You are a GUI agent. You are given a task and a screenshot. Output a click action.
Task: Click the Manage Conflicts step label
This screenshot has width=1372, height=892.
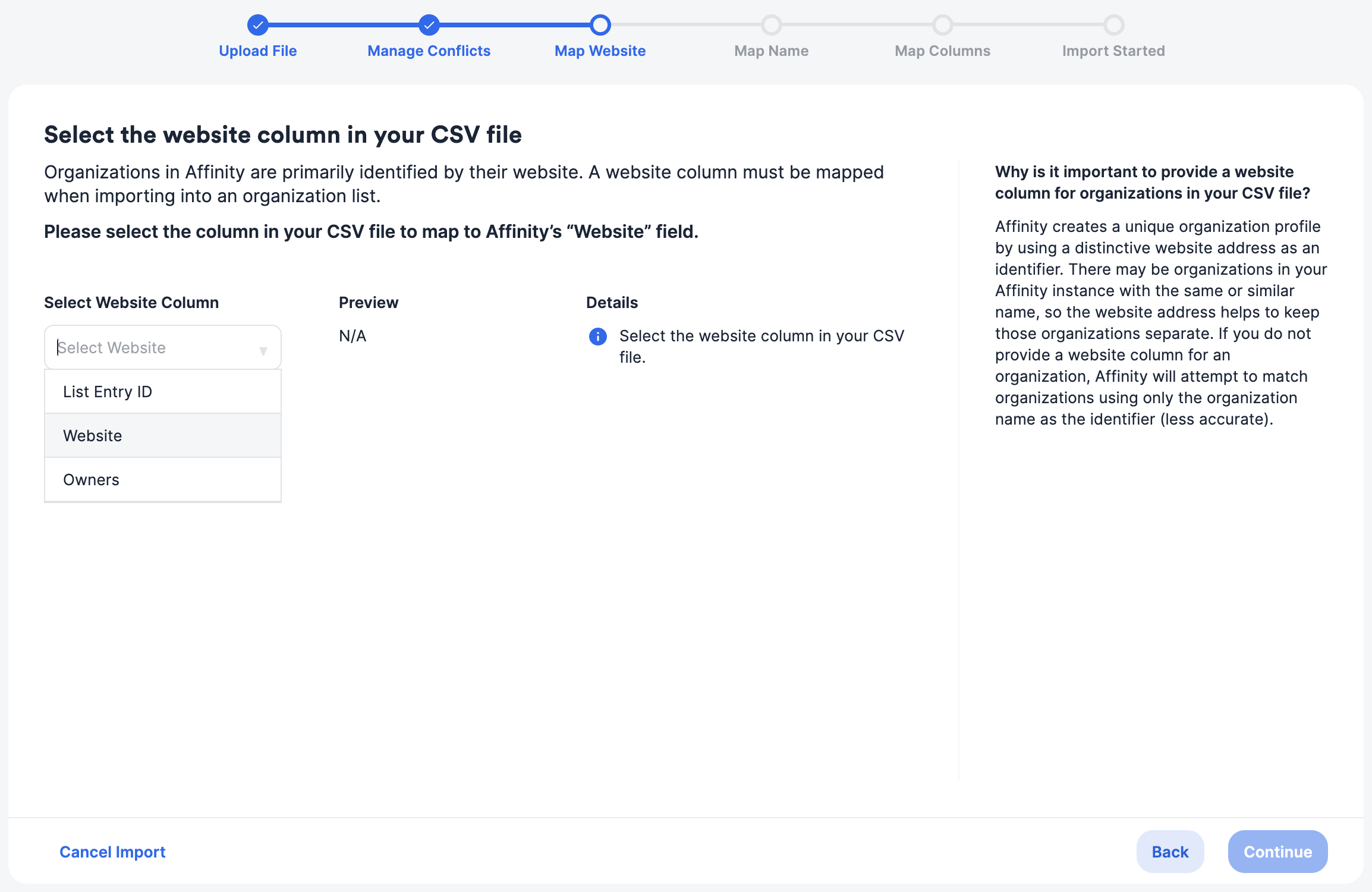pyautogui.click(x=429, y=51)
